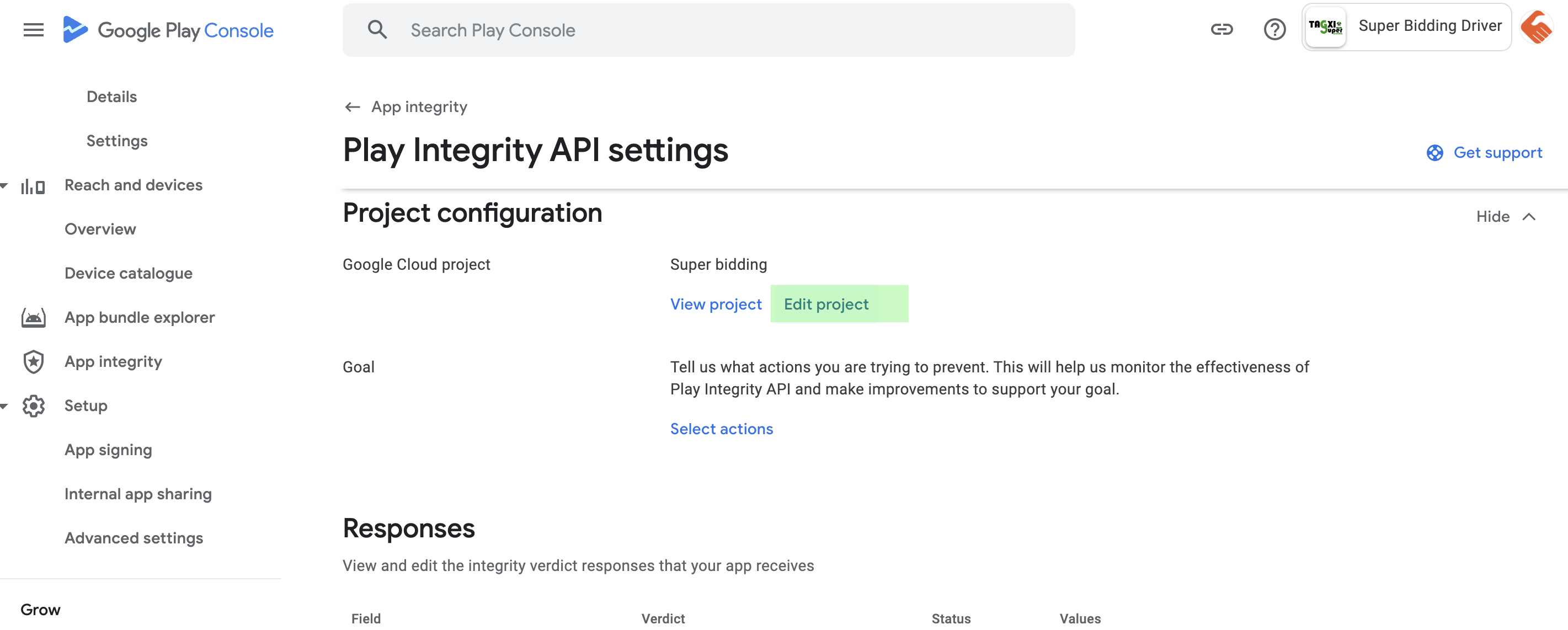
Task: Click the Responses section heading
Action: point(408,528)
